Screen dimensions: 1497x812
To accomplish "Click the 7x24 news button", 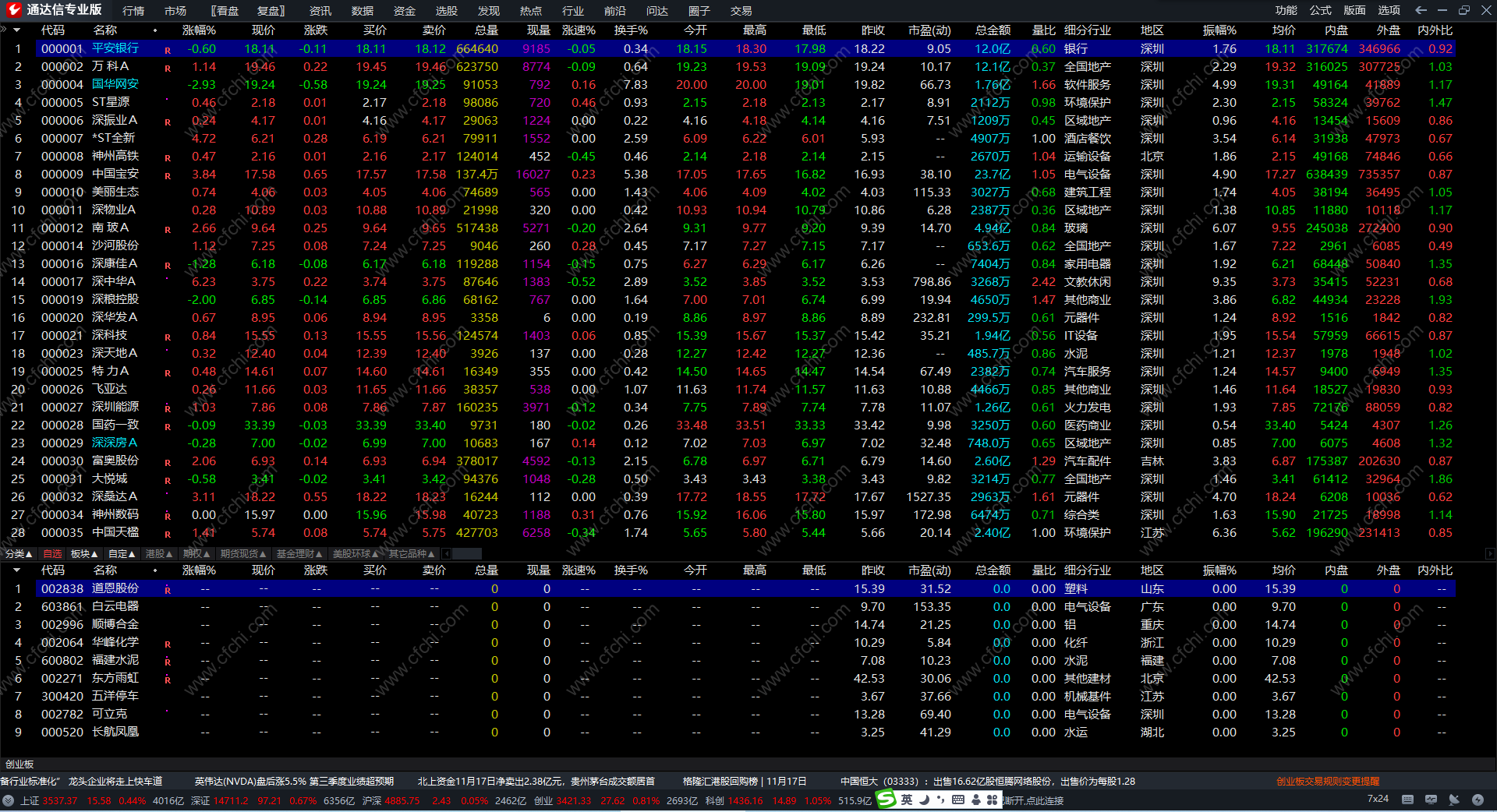I will 1378,799.
